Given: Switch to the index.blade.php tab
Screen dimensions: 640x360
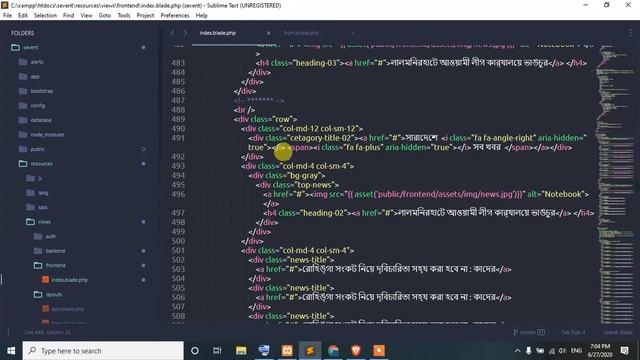Looking at the screenshot, I should (x=218, y=33).
